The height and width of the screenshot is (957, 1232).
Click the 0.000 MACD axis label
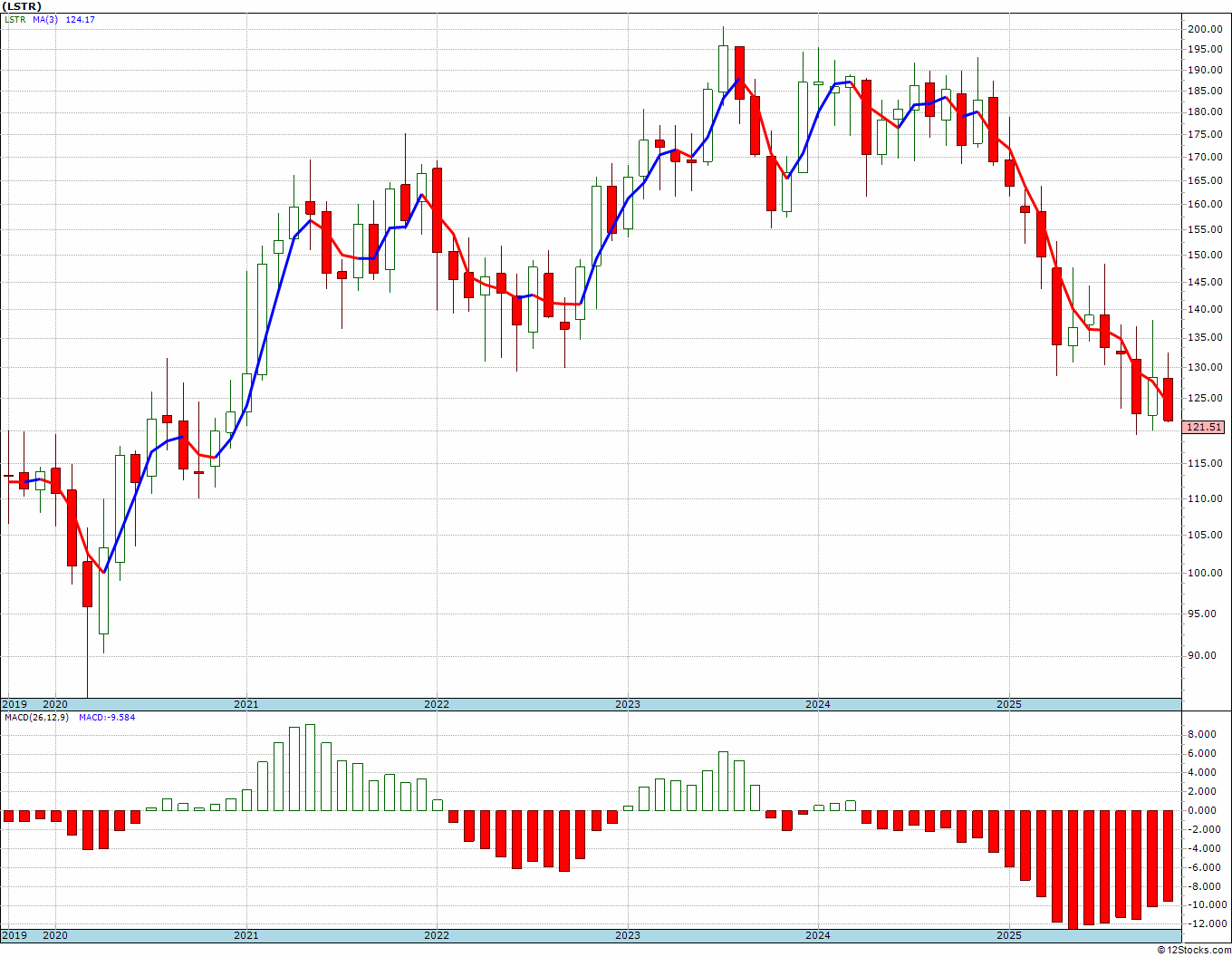tap(1204, 811)
